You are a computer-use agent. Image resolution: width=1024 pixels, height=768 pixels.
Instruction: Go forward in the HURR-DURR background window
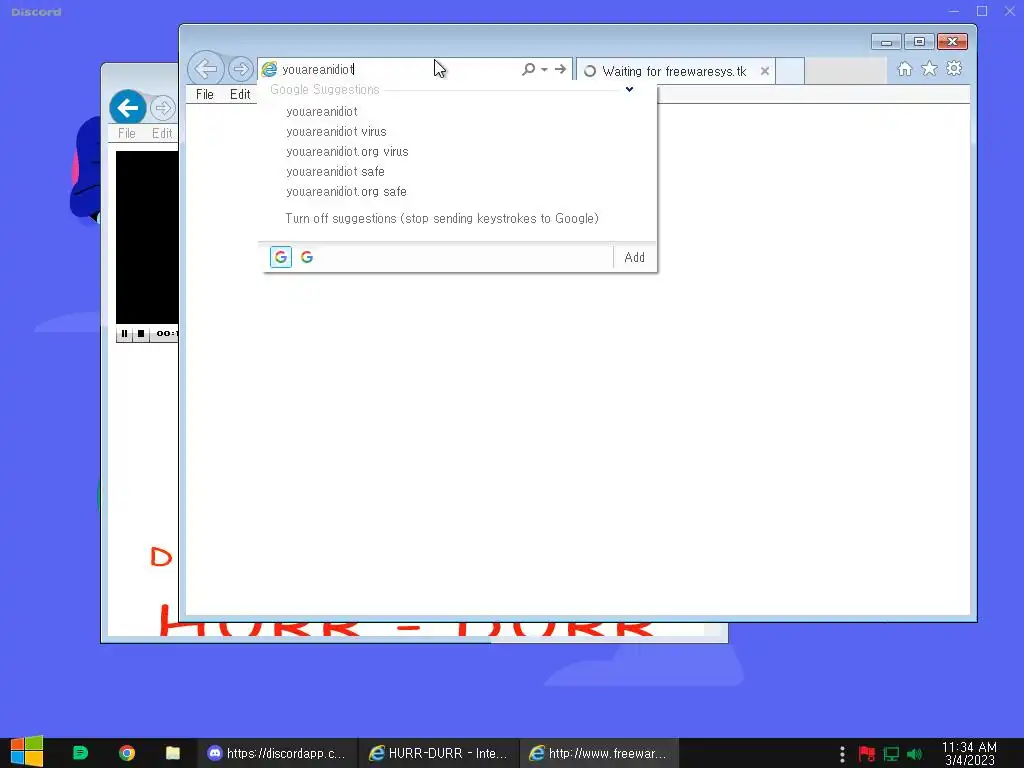coord(162,108)
